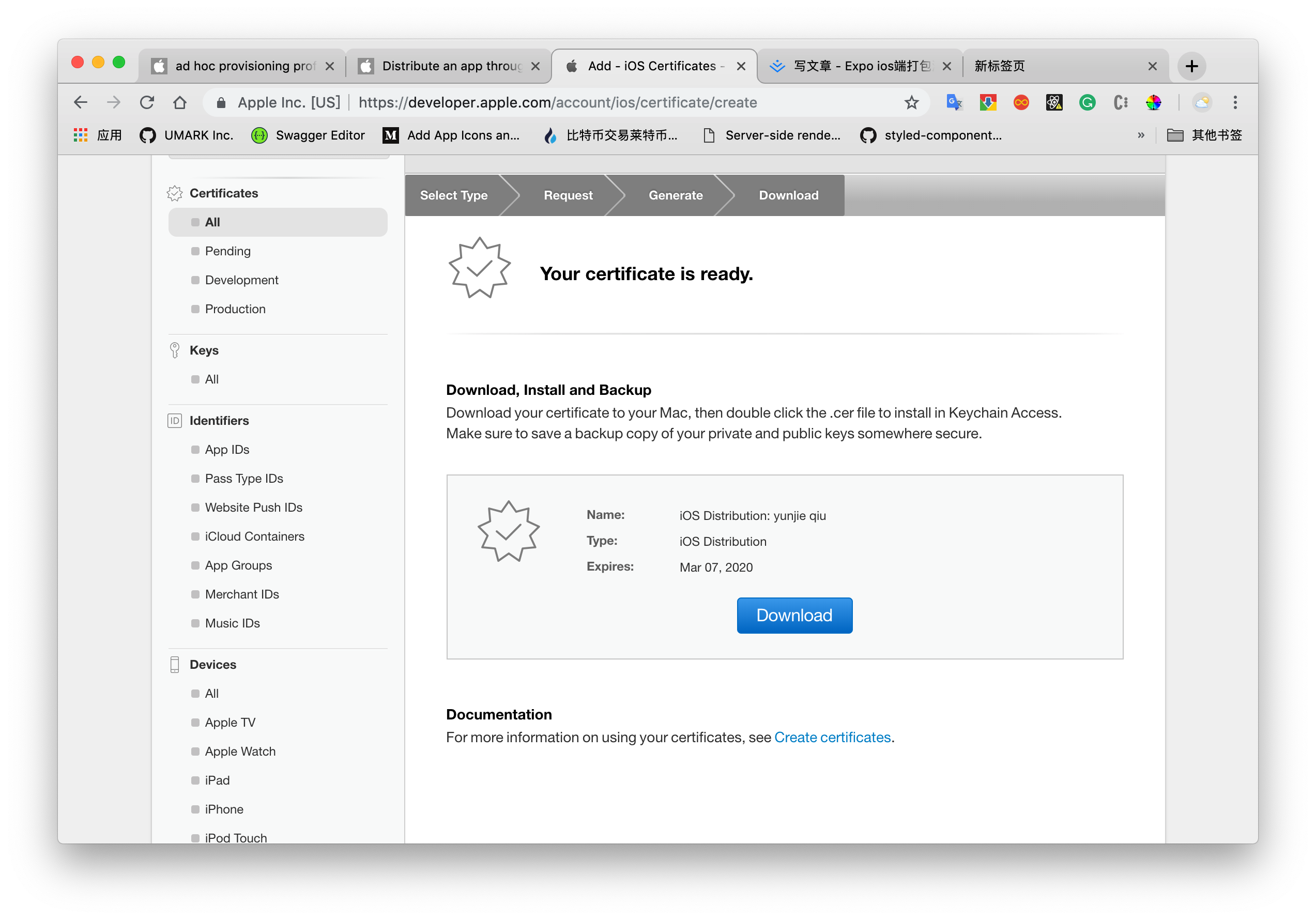Select the Production certificates filter

click(x=235, y=309)
